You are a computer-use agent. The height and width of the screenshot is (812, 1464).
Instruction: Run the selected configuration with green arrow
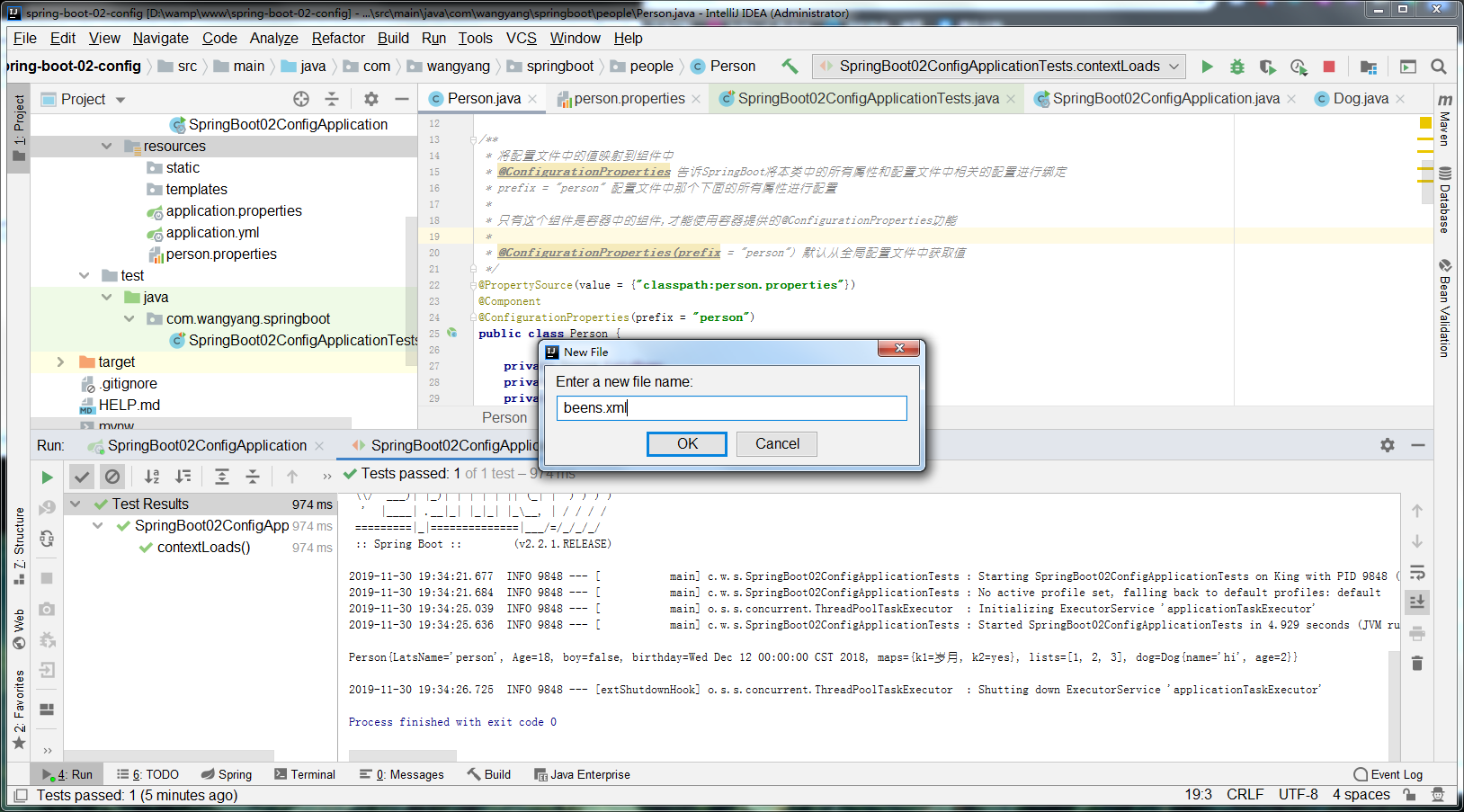(x=1208, y=67)
